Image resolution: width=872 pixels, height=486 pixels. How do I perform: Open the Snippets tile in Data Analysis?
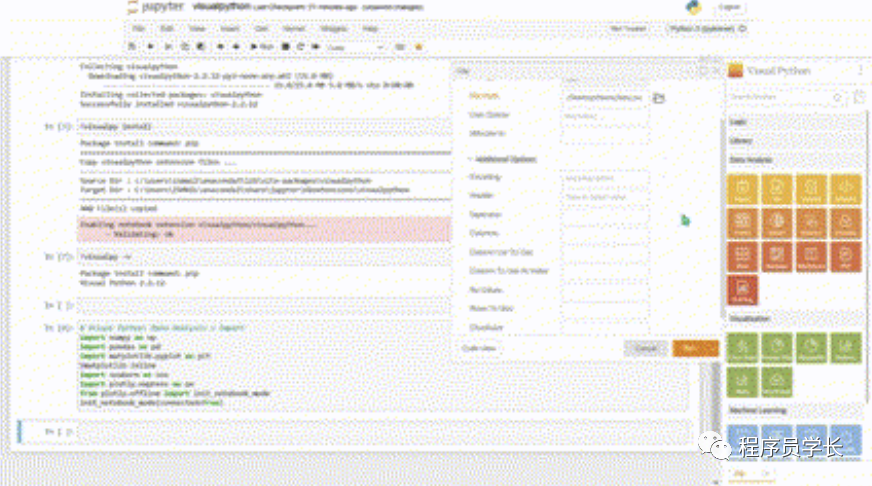point(845,189)
